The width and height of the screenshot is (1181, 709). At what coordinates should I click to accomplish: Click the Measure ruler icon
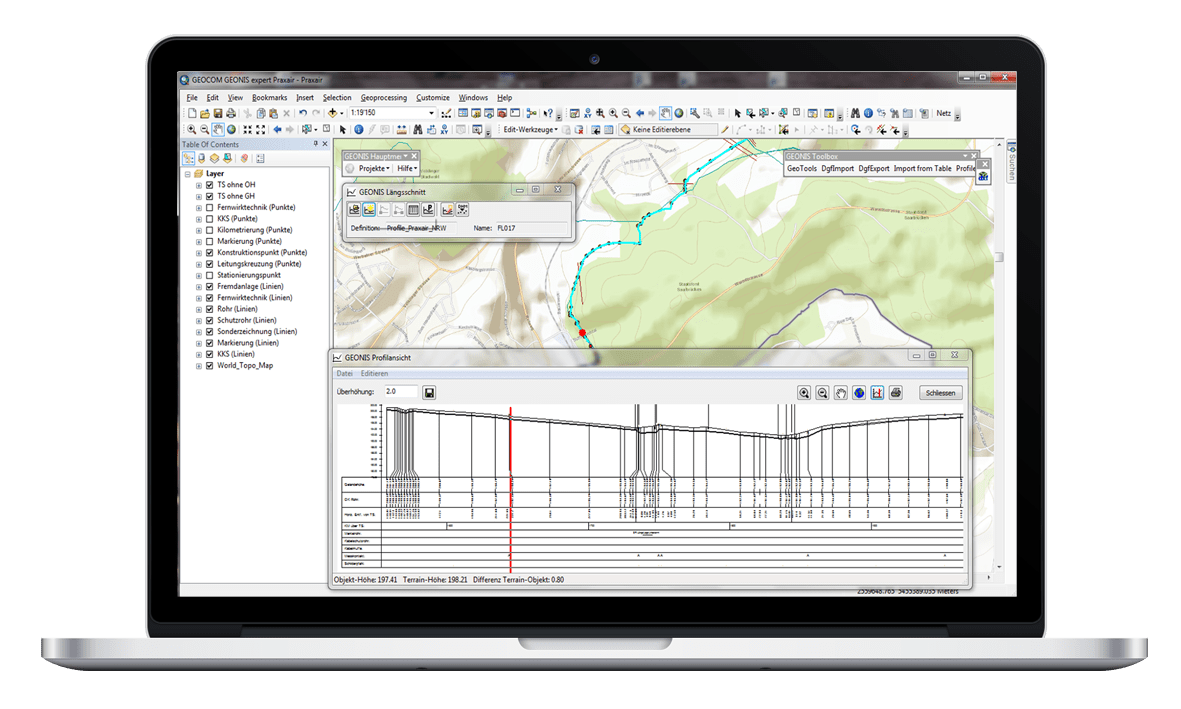[401, 130]
